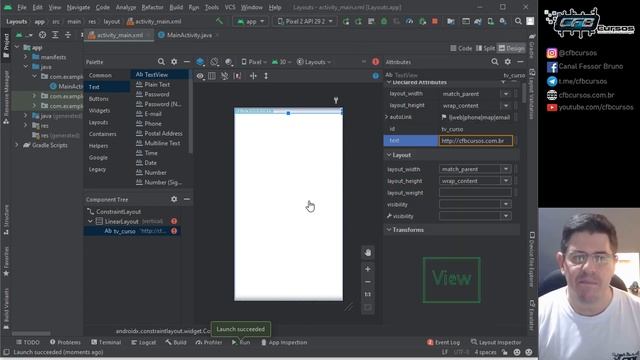Click error icon next to tv_curso
This screenshot has height=360, width=640.
click(x=174, y=231)
